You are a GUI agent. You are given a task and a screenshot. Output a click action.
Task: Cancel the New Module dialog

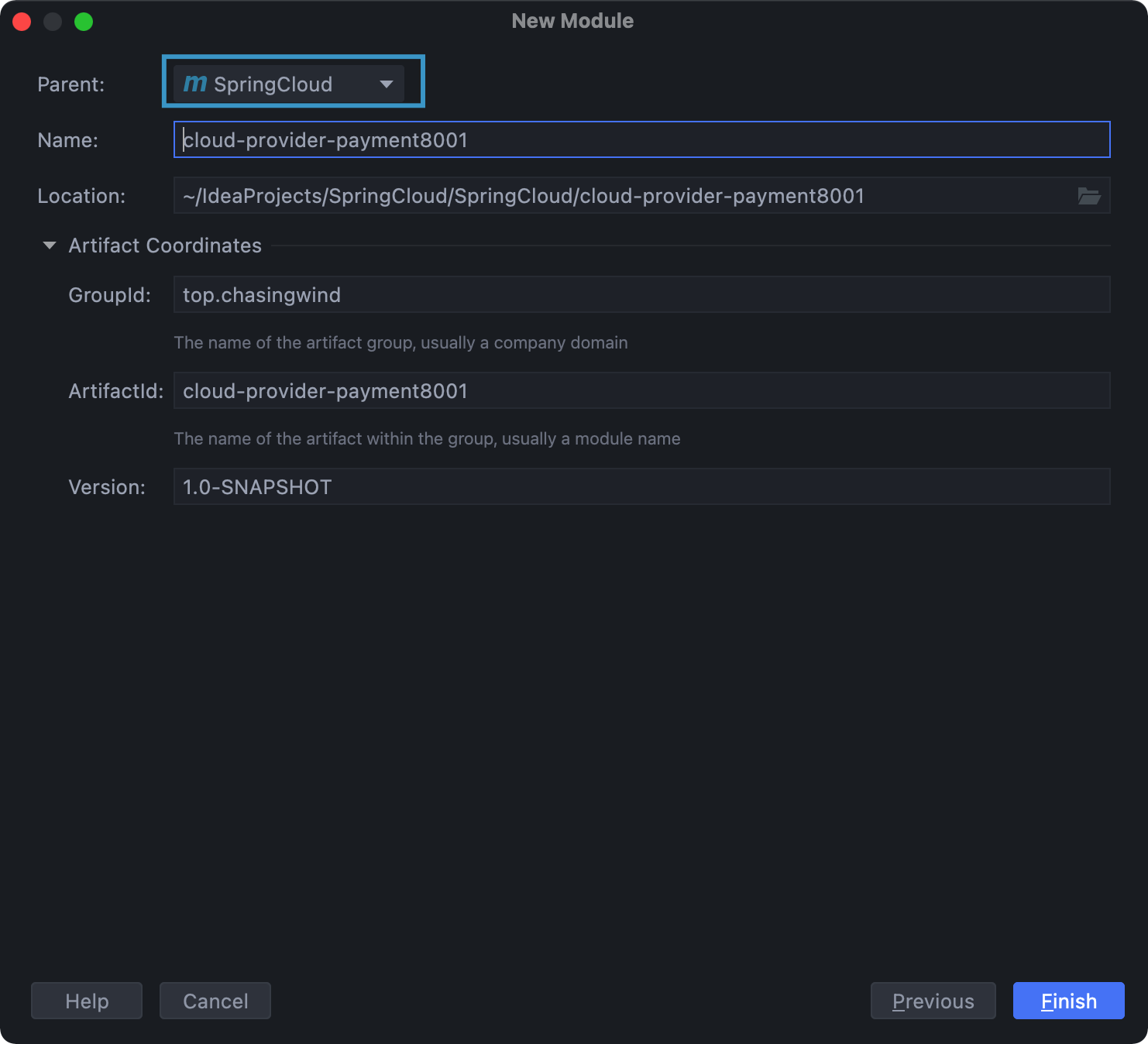tap(215, 1001)
